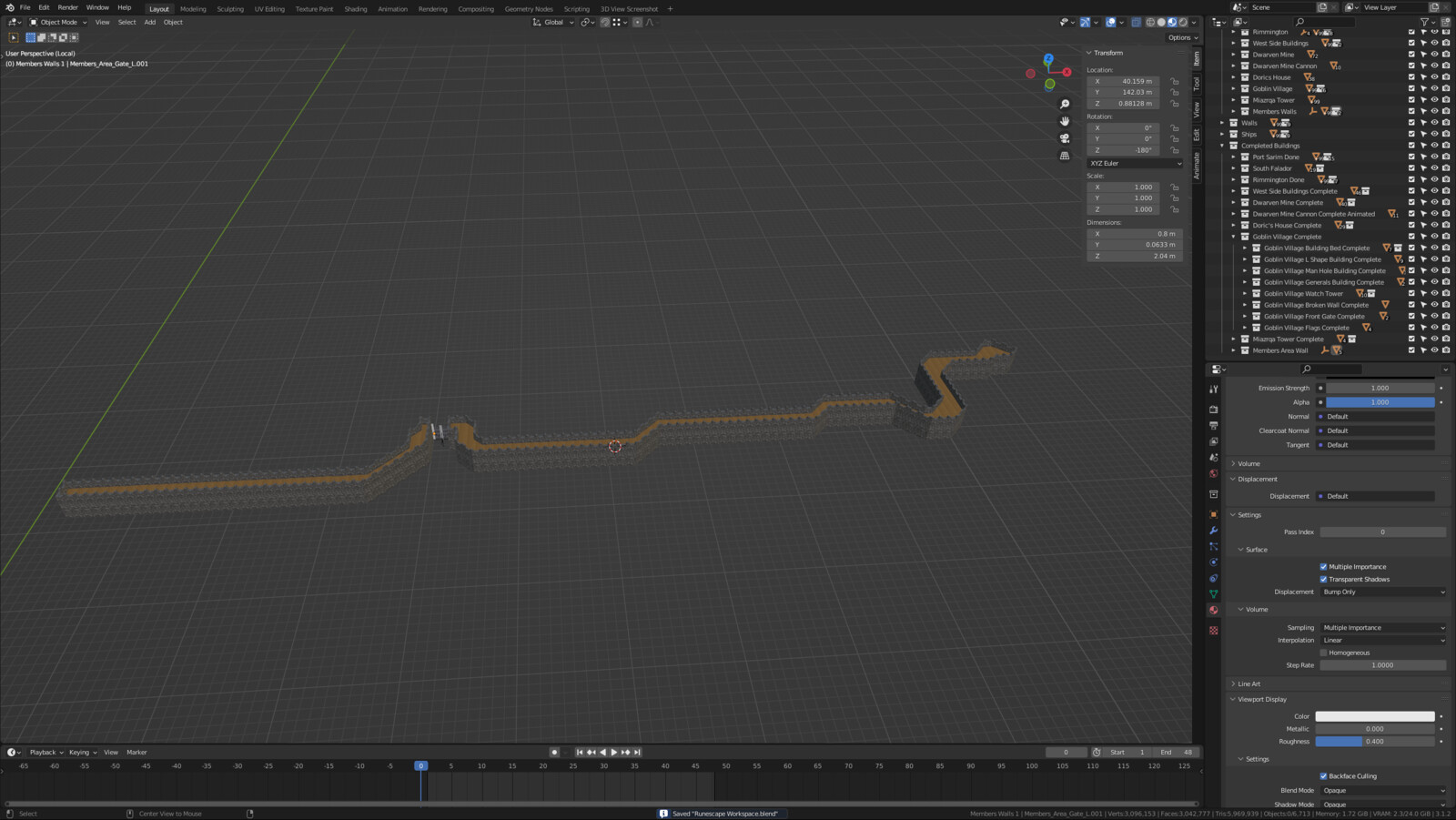Click the Alpha slider

(x=1380, y=402)
